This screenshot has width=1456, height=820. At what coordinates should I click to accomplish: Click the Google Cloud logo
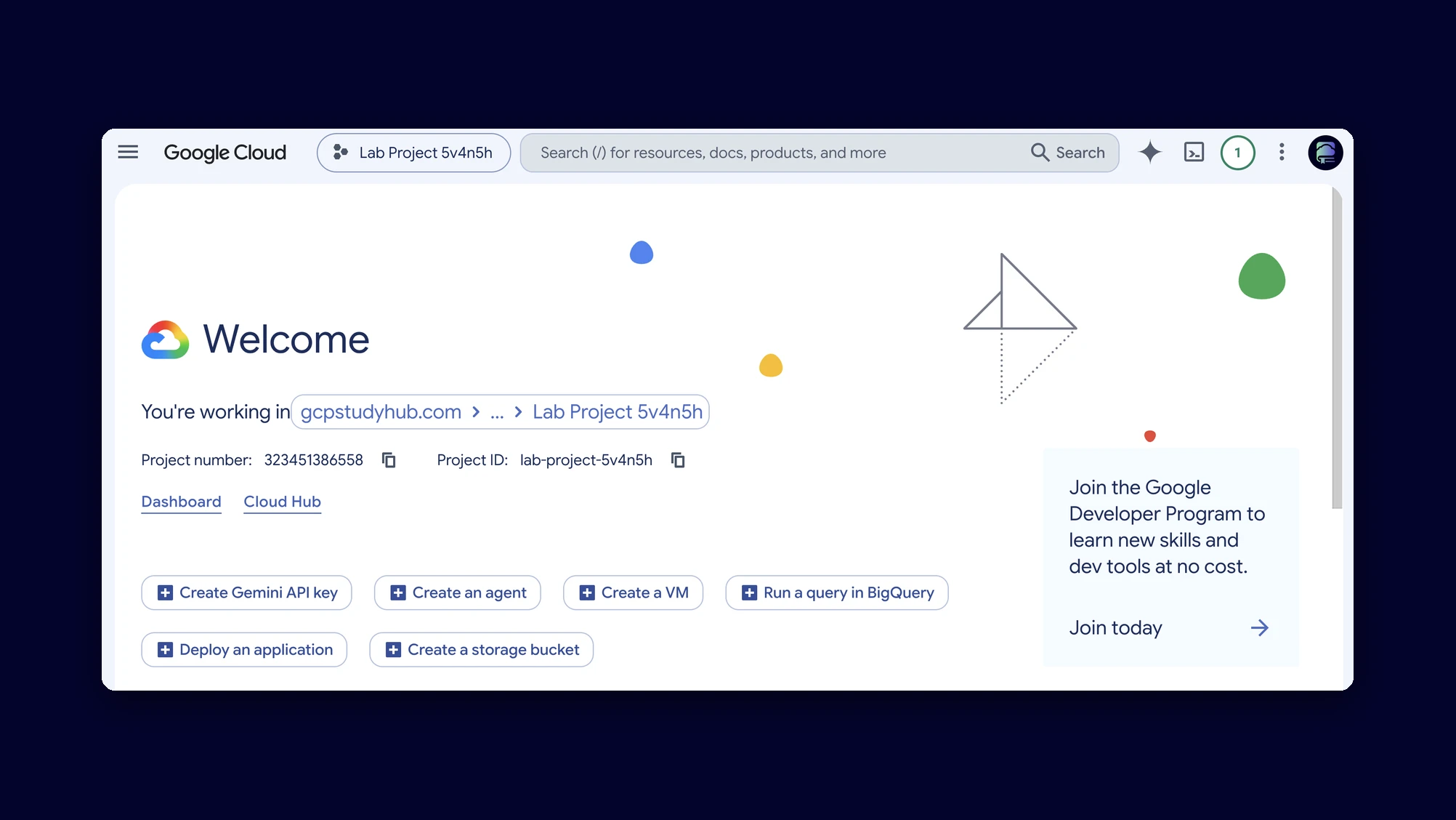[225, 153]
